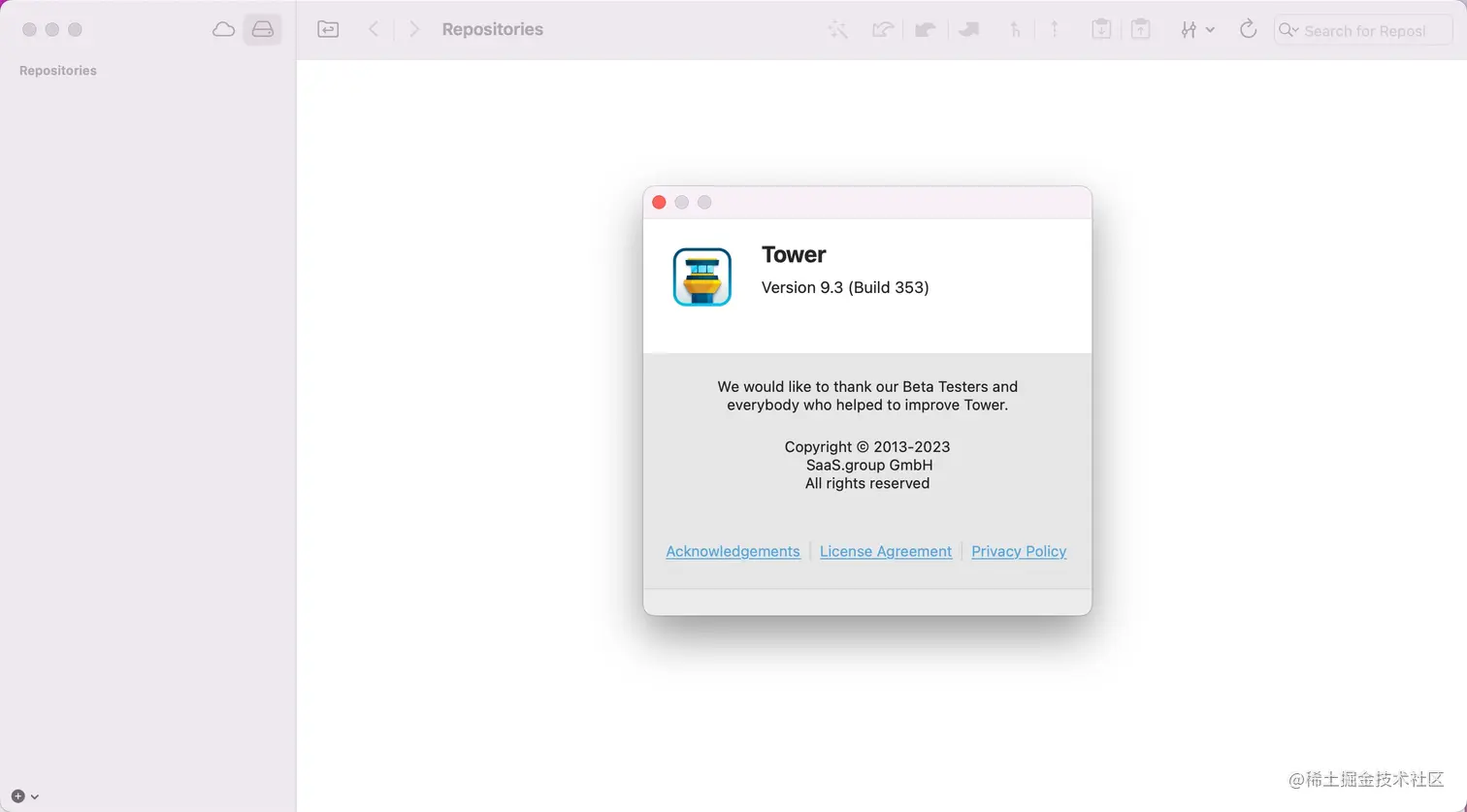
Task: Click the Rebase toolbar icon
Action: [x=1055, y=30]
